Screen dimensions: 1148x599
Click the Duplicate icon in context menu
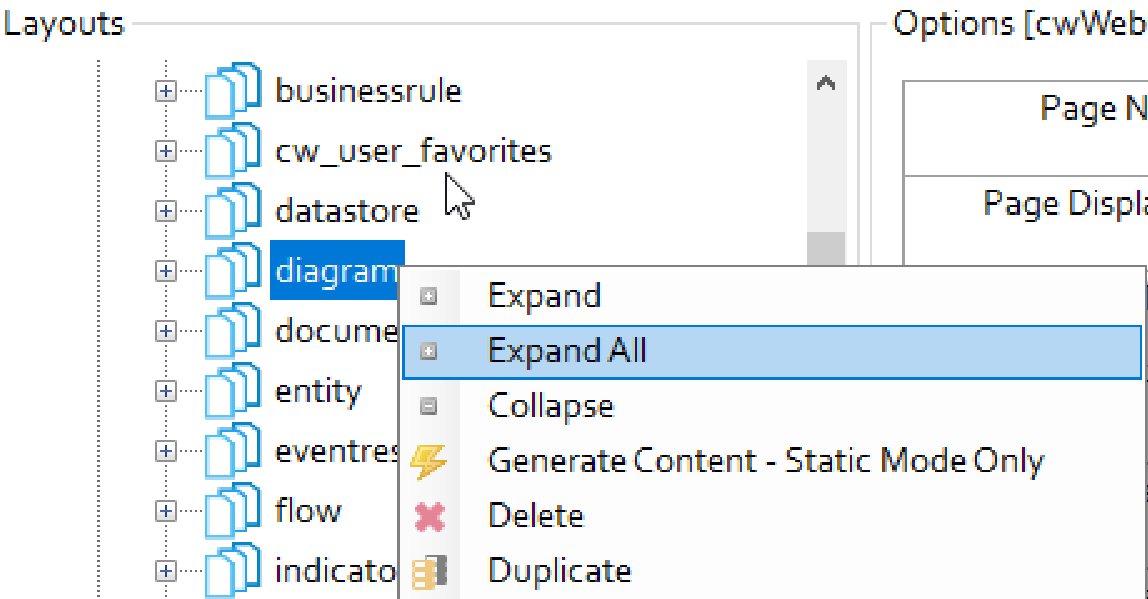tap(429, 571)
